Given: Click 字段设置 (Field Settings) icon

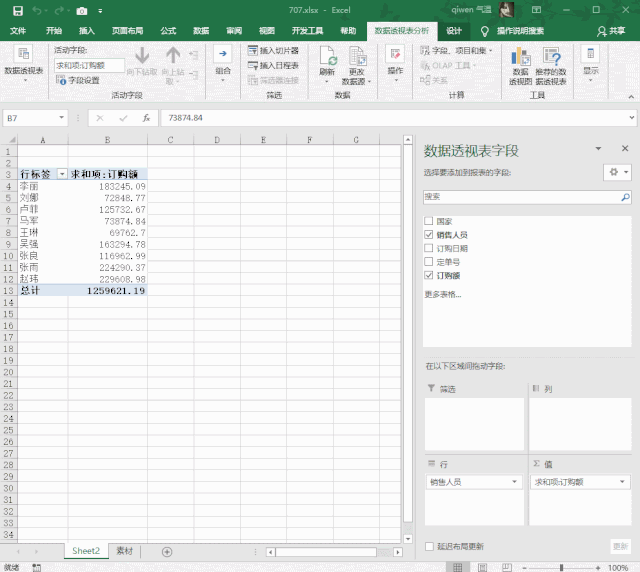Looking at the screenshot, I should [x=60, y=80].
